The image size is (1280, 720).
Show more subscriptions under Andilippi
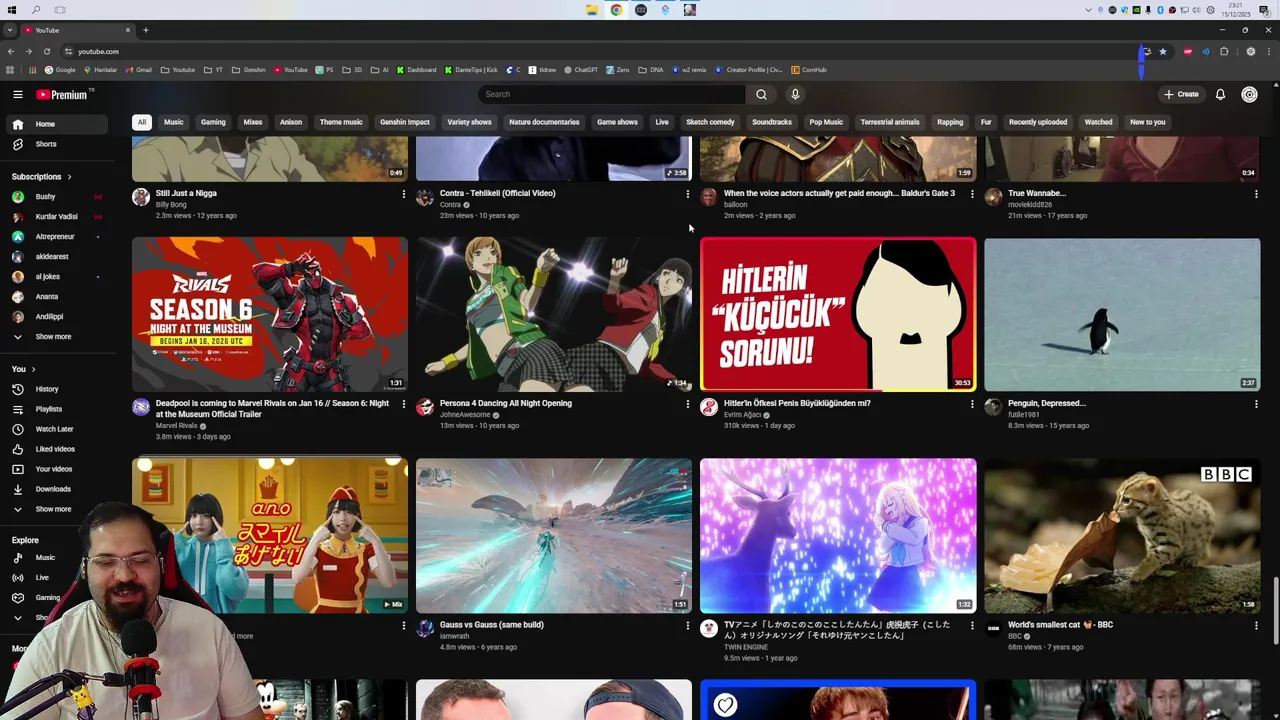click(55, 337)
